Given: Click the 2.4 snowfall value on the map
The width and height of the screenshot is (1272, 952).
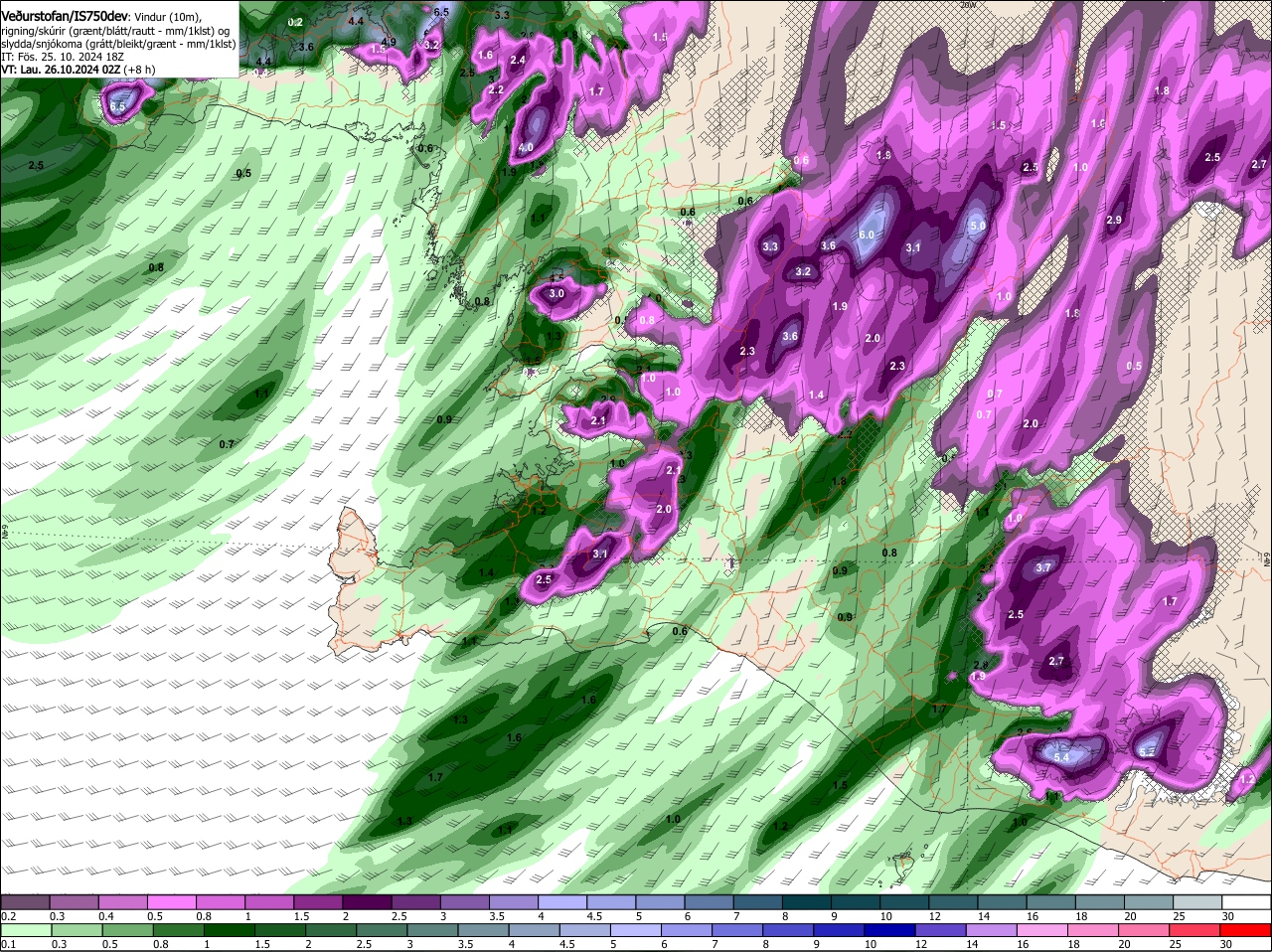Looking at the screenshot, I should 517,60.
